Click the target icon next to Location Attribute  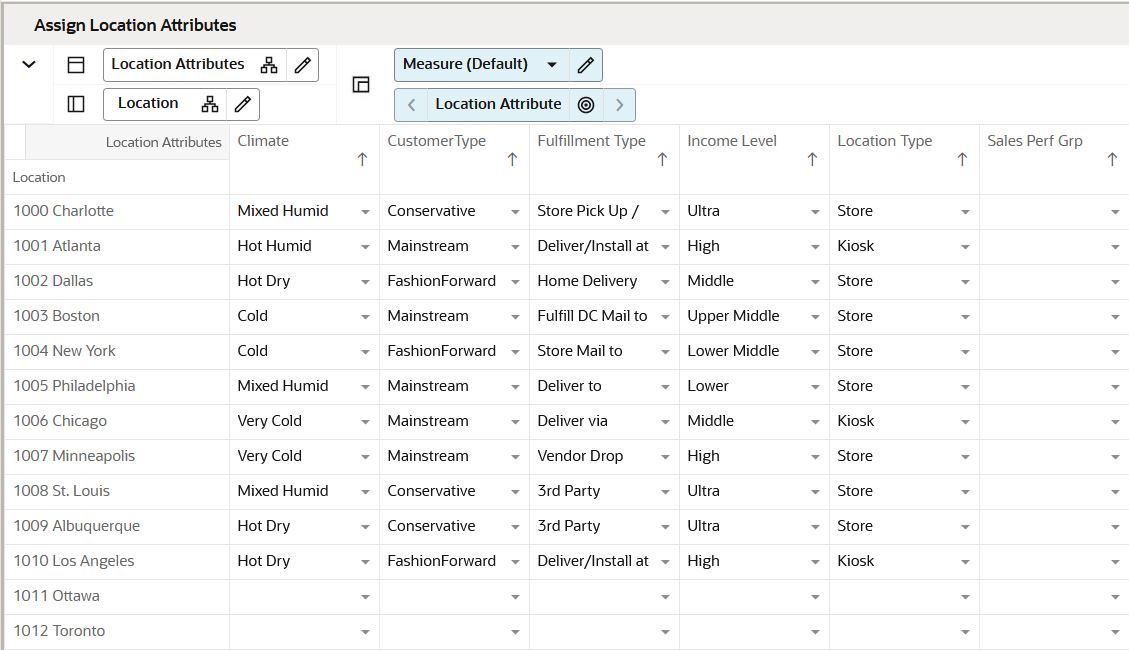click(588, 103)
